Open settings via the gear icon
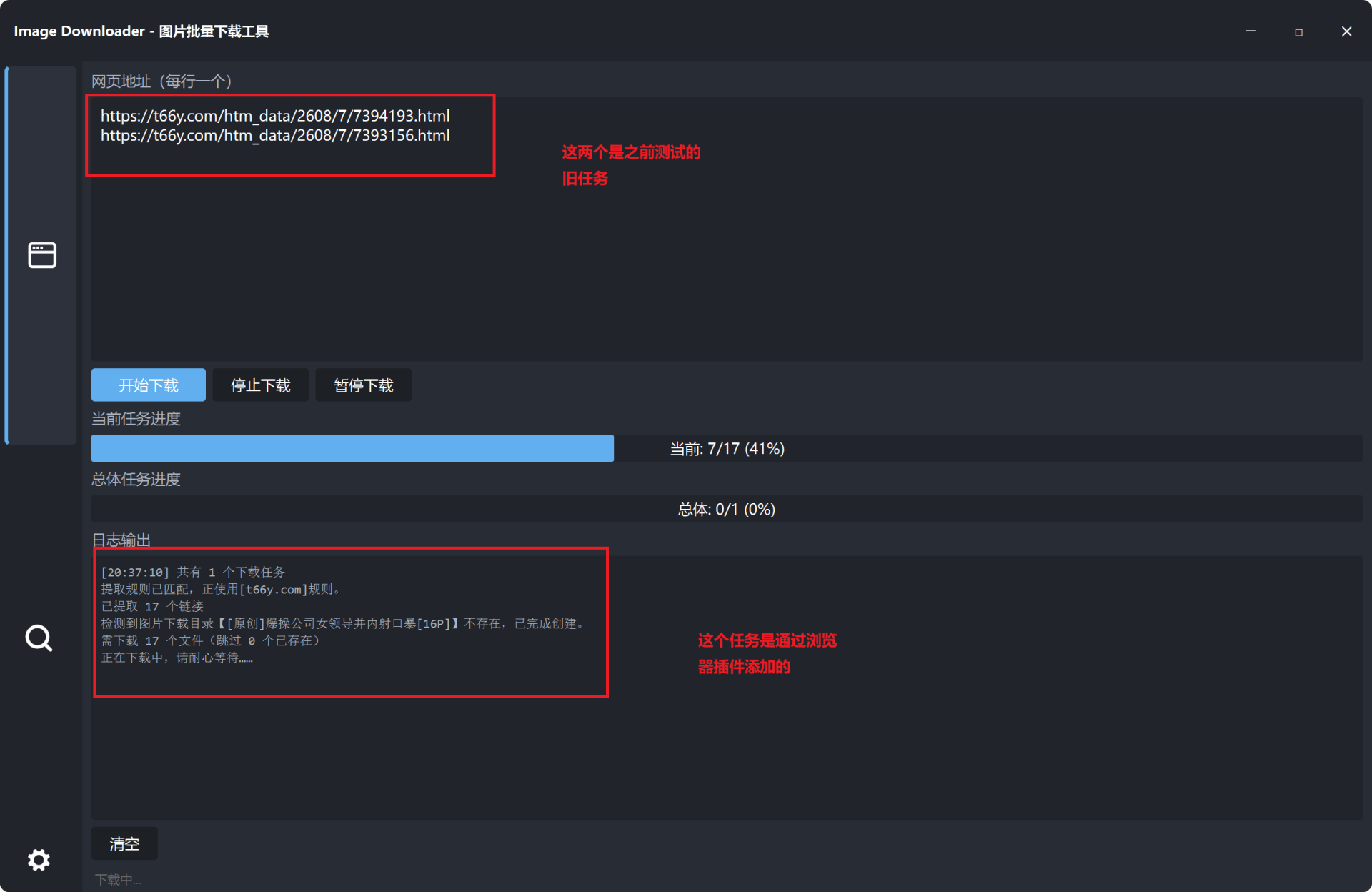Viewport: 1372px width, 892px height. pos(39,860)
